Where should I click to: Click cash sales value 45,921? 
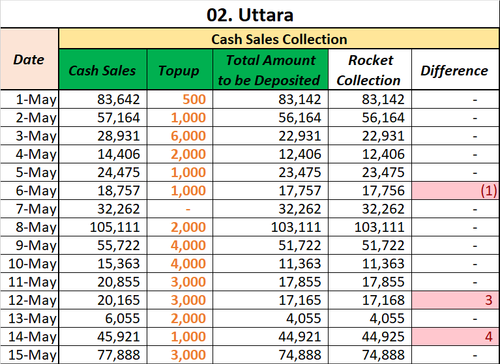pyautogui.click(x=103, y=337)
